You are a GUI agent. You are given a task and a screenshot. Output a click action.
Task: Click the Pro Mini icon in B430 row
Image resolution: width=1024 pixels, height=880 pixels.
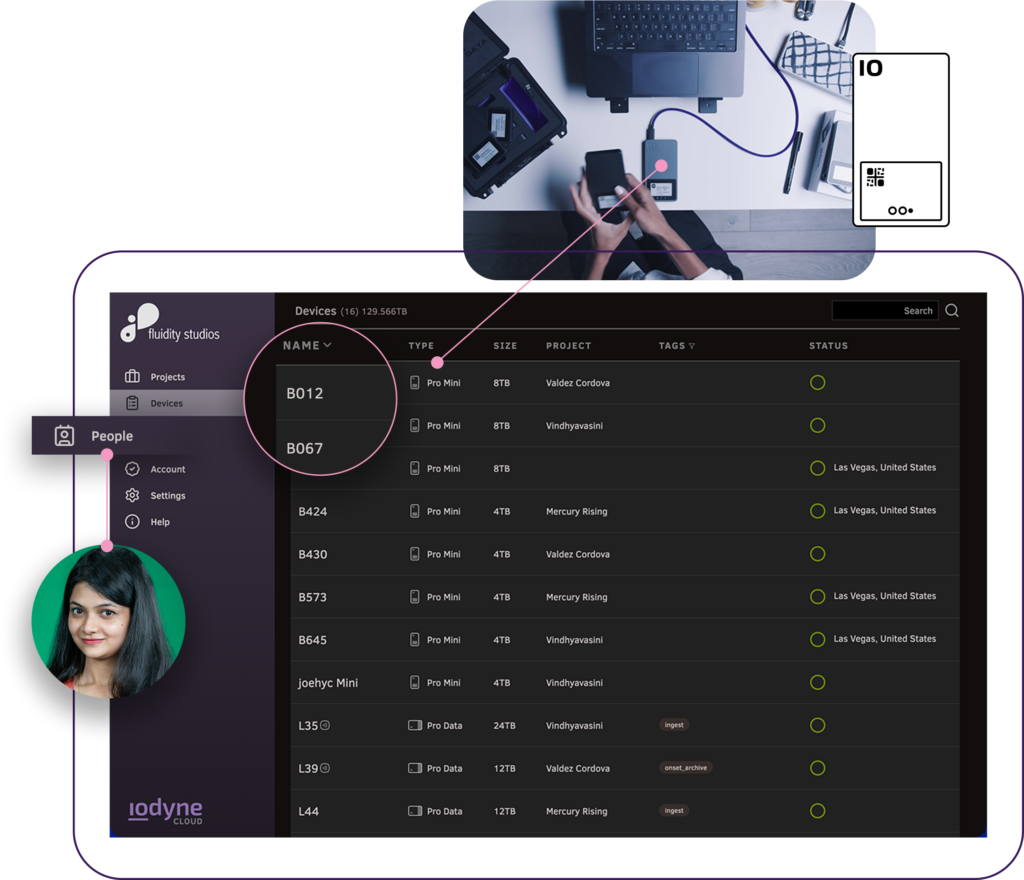pos(414,554)
